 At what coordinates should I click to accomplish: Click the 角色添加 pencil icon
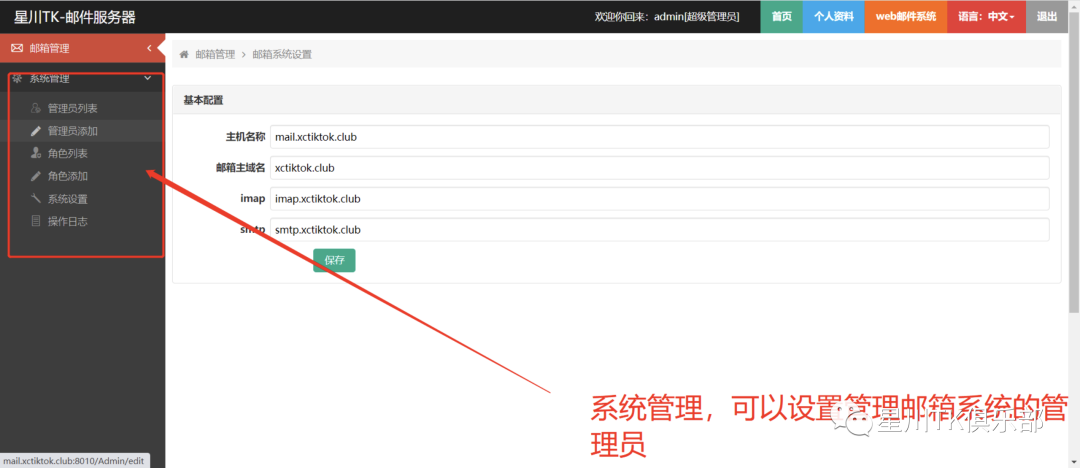click(x=36, y=176)
